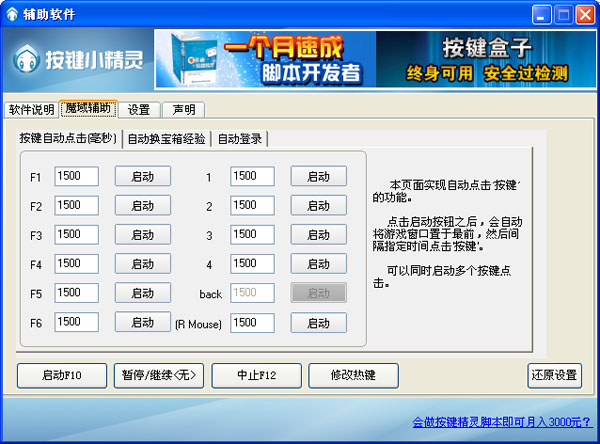Click the back label text

point(210,294)
